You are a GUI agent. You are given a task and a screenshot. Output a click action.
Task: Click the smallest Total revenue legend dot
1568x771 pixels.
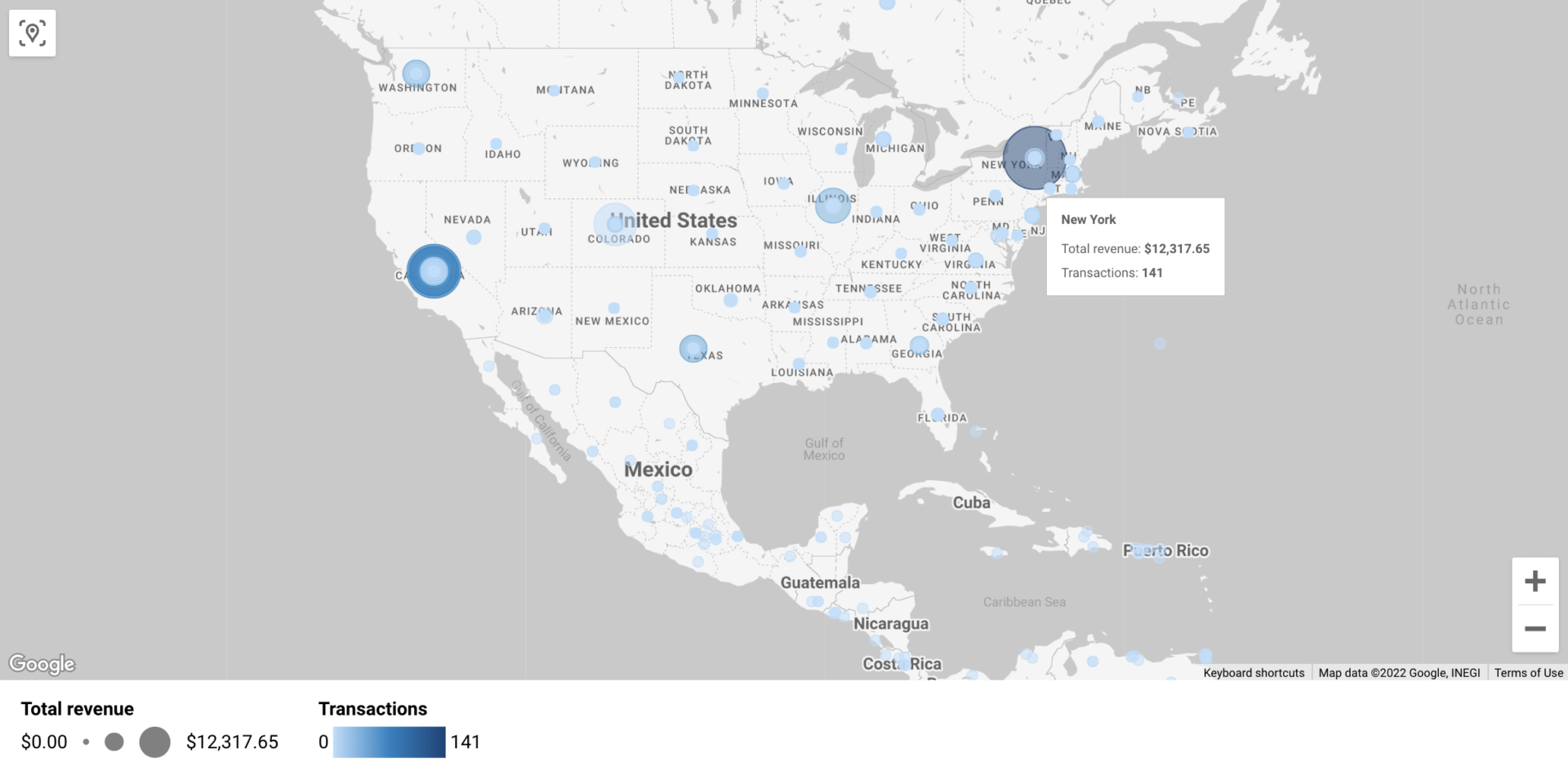tap(87, 742)
